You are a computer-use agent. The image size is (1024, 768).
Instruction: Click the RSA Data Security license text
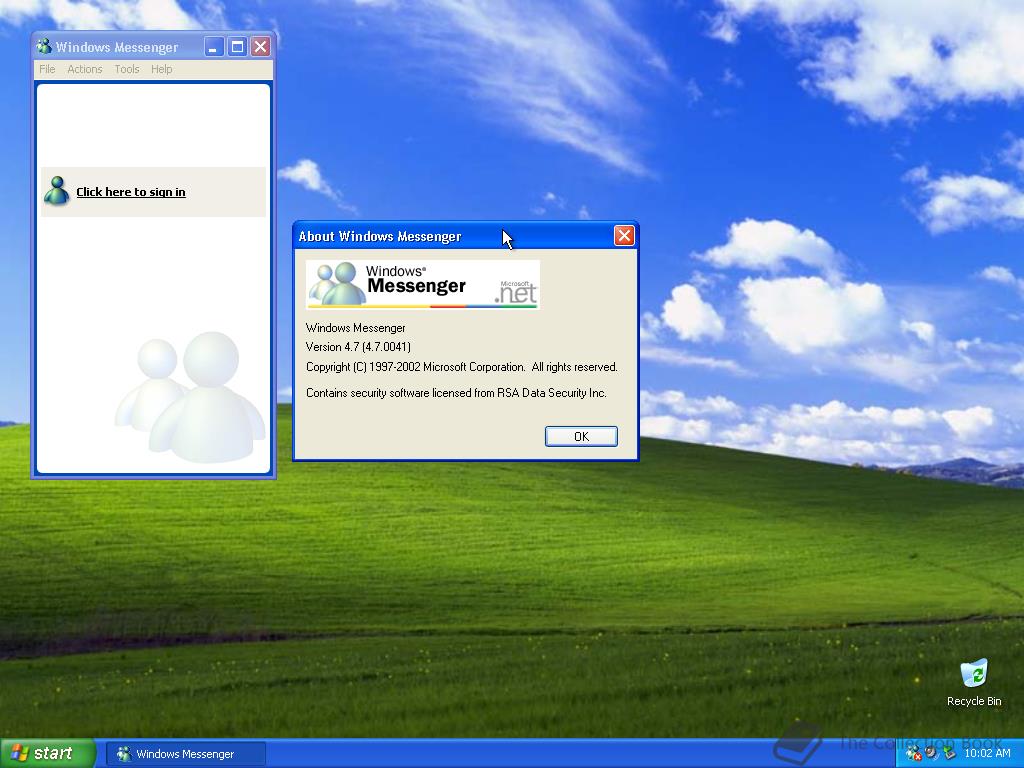coord(456,392)
